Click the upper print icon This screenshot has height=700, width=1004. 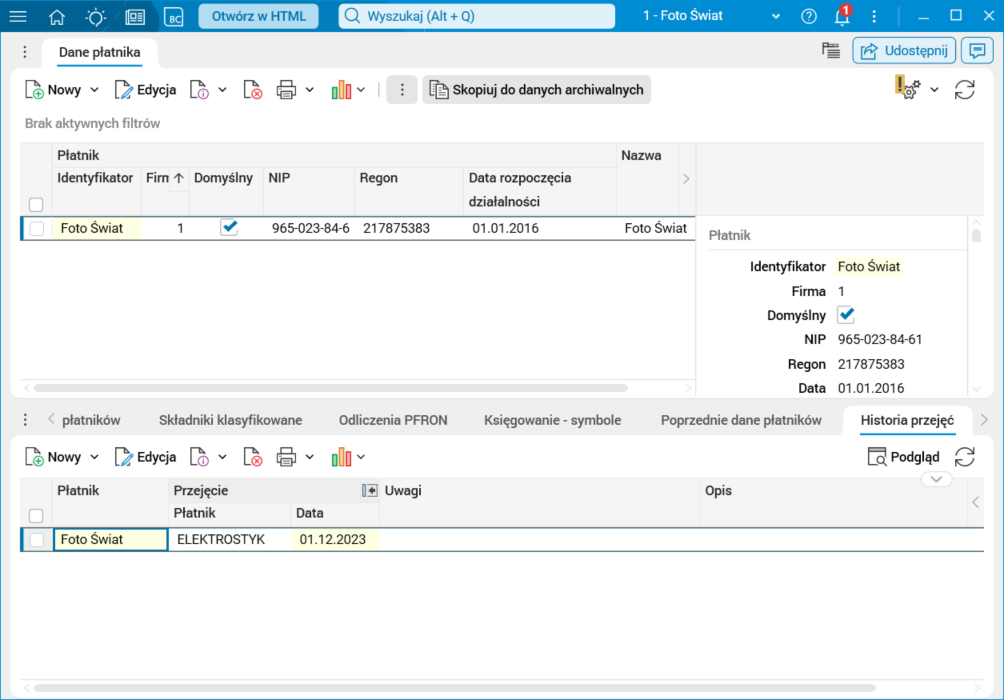pos(286,90)
